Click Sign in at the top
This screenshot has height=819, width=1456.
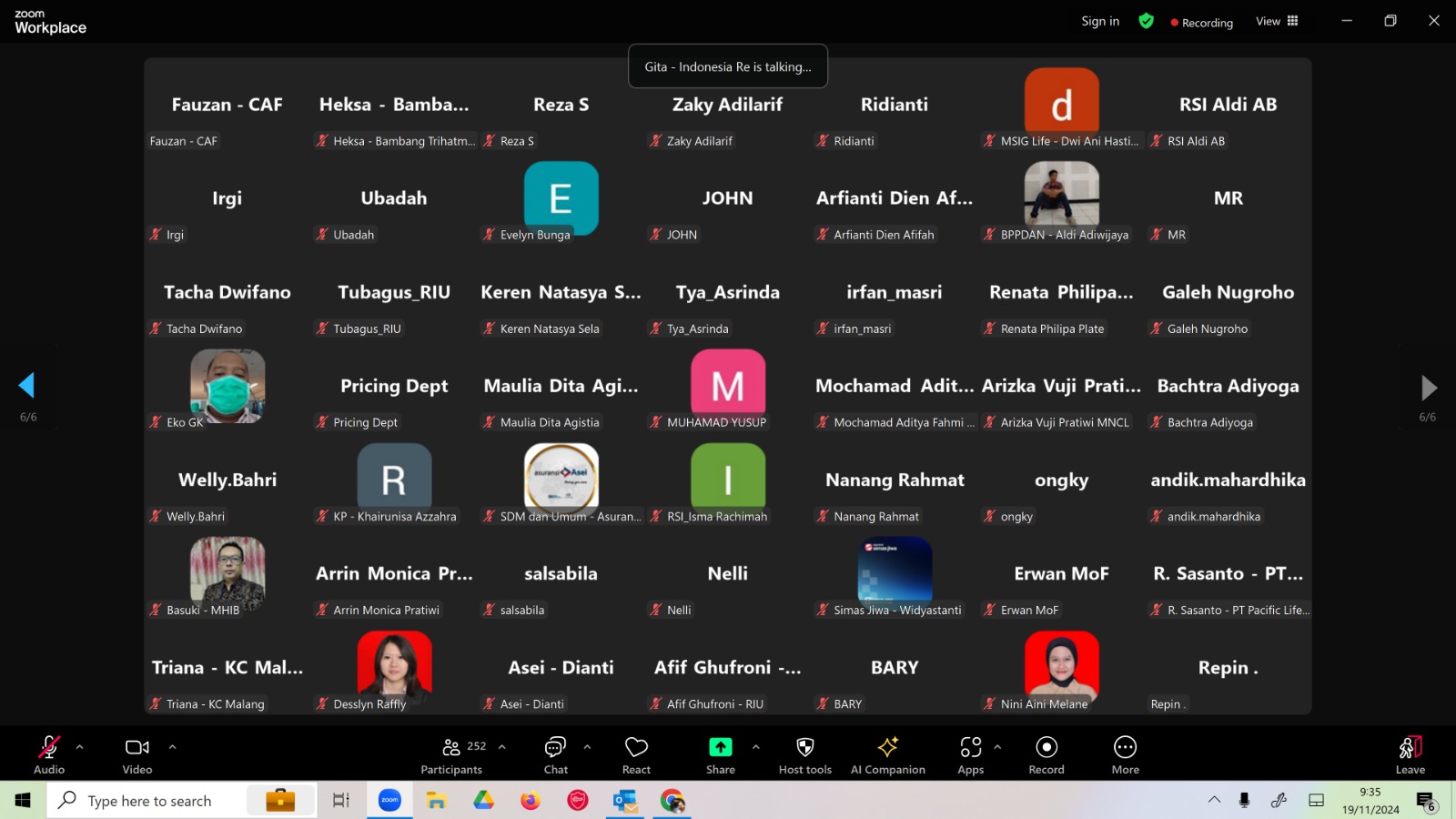click(x=1100, y=22)
